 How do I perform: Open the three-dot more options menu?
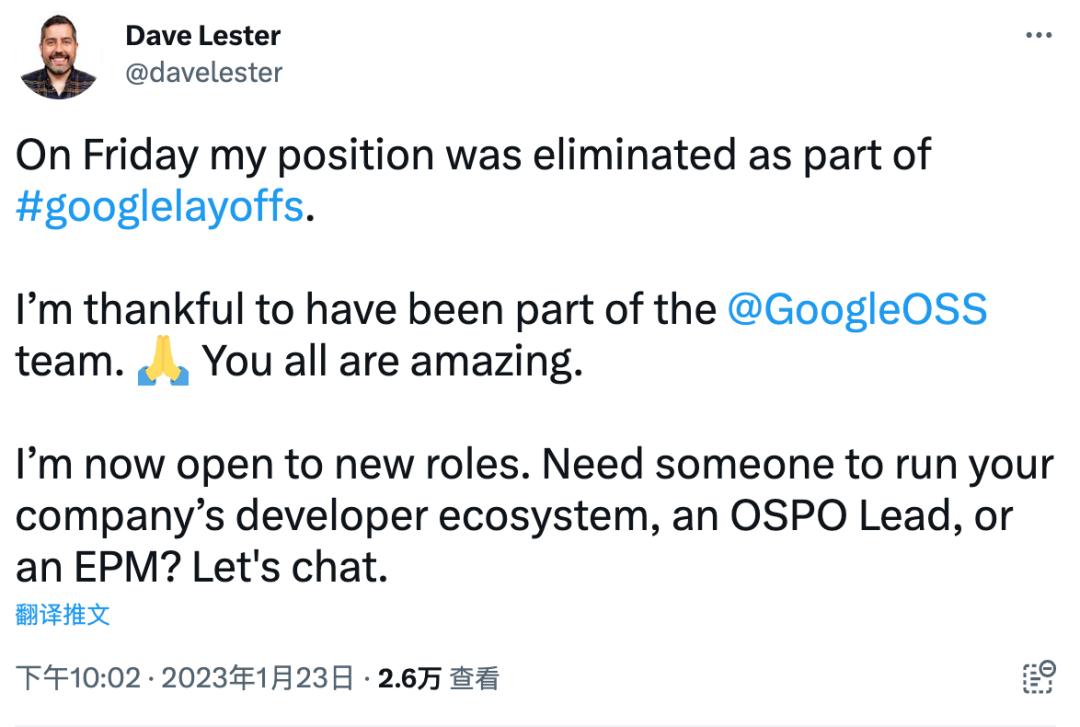click(x=1039, y=36)
